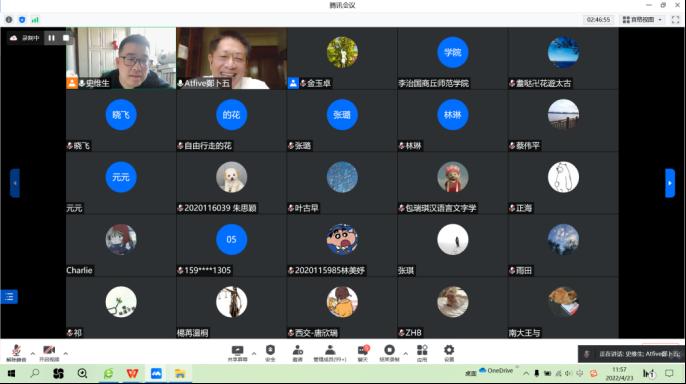The width and height of the screenshot is (686, 384).
Task: Turn on the camera video
Action: point(49,353)
